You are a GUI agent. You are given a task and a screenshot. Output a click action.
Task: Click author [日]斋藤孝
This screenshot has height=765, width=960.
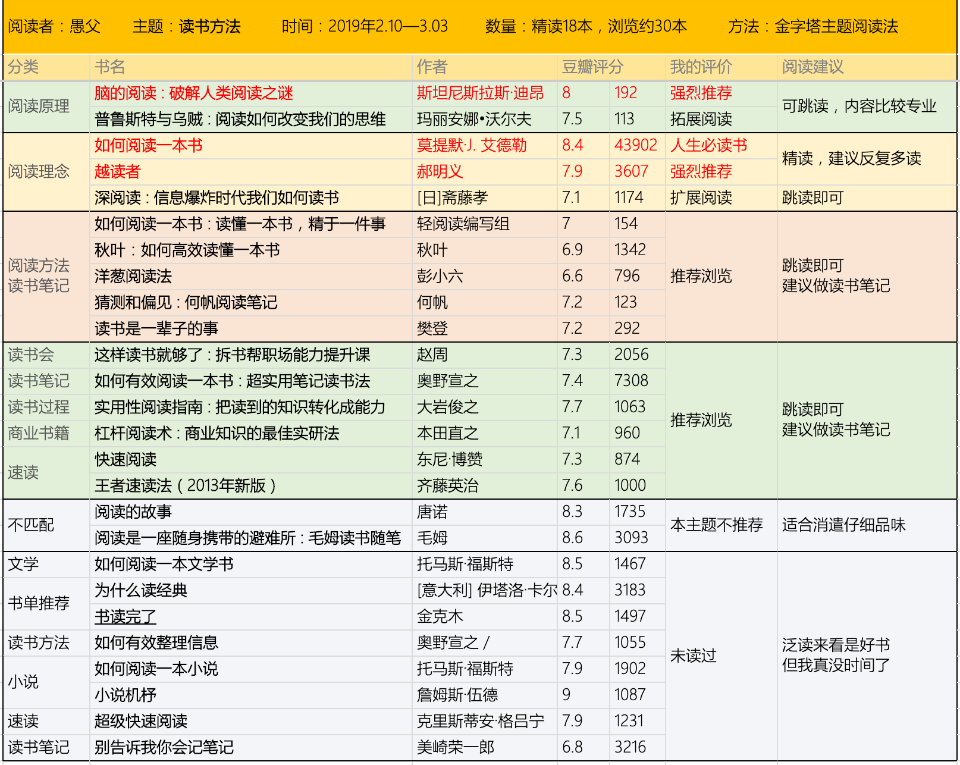pyautogui.click(x=452, y=198)
